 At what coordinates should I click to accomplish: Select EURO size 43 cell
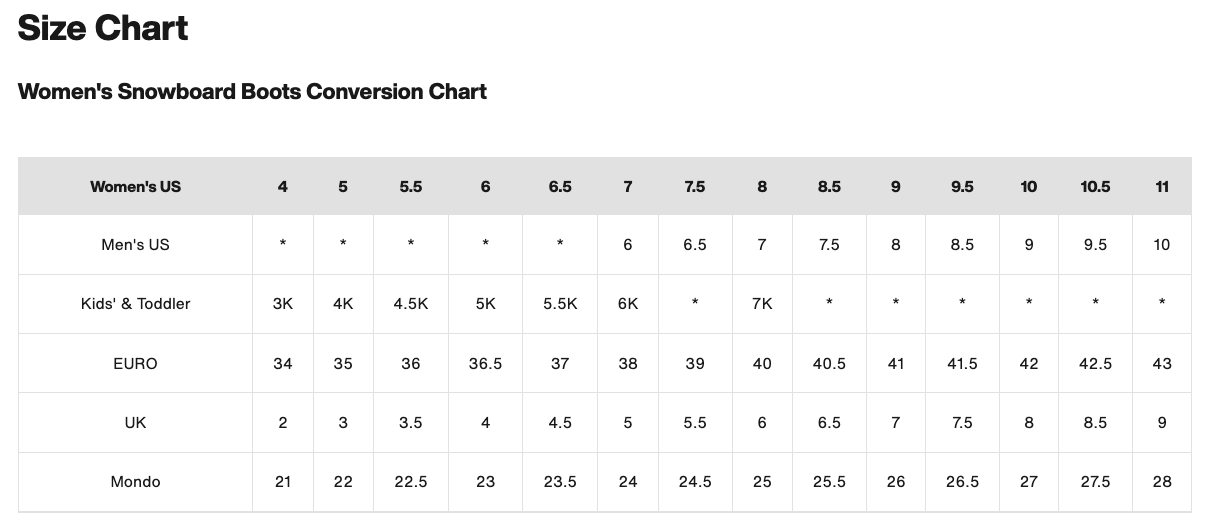click(x=1162, y=364)
